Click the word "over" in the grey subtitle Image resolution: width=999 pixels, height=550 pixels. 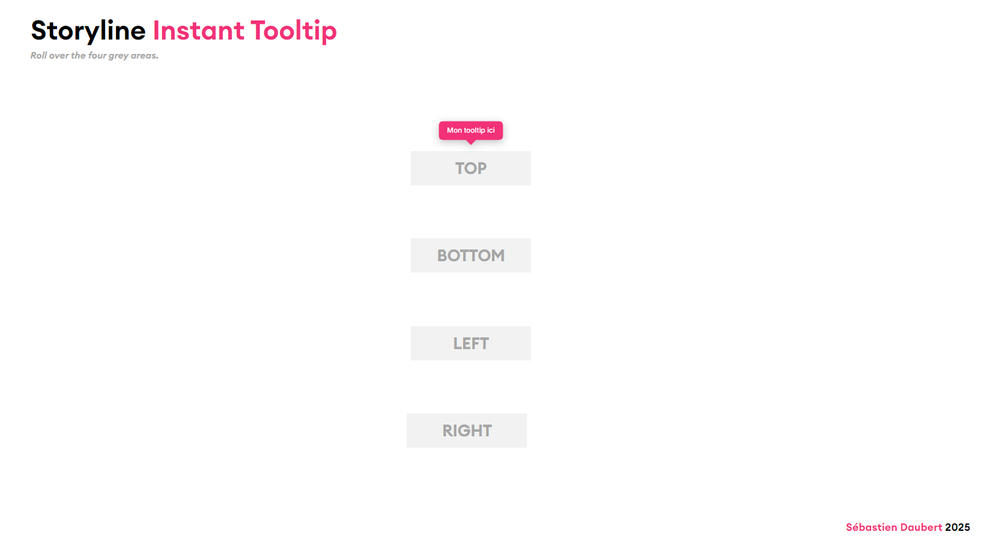59,56
